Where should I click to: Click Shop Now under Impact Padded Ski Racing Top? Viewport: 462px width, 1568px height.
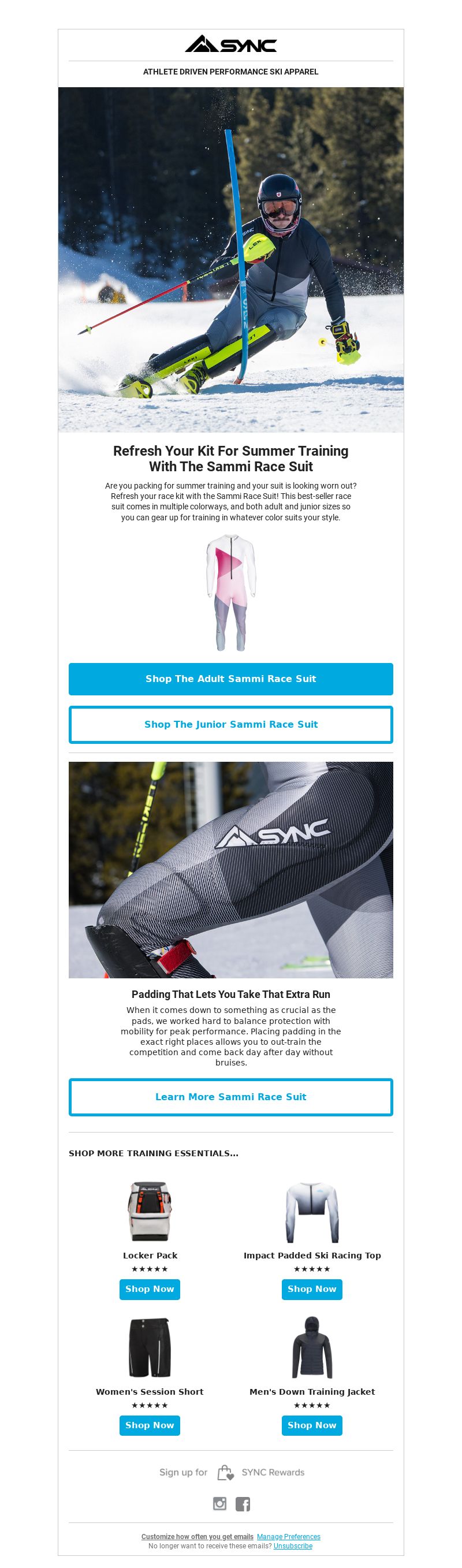point(312,1288)
